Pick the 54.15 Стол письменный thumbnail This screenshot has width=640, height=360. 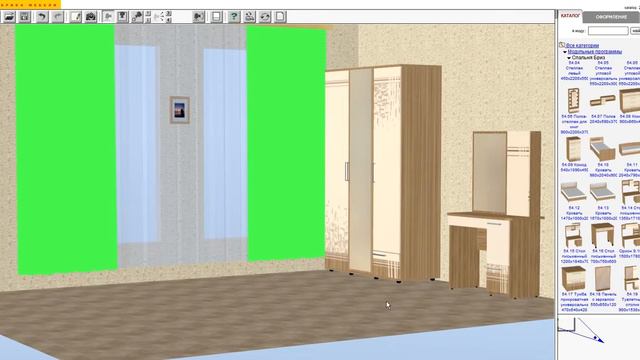point(573,236)
